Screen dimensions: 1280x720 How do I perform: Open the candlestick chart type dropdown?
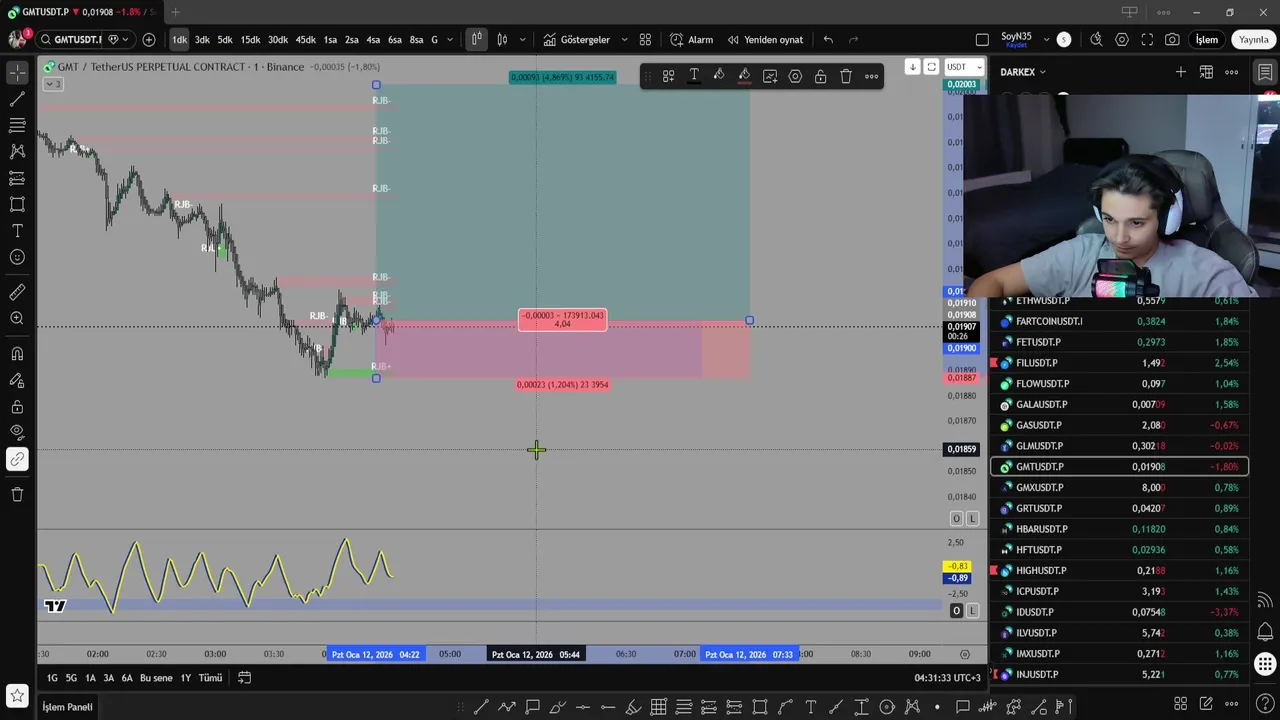[521, 40]
